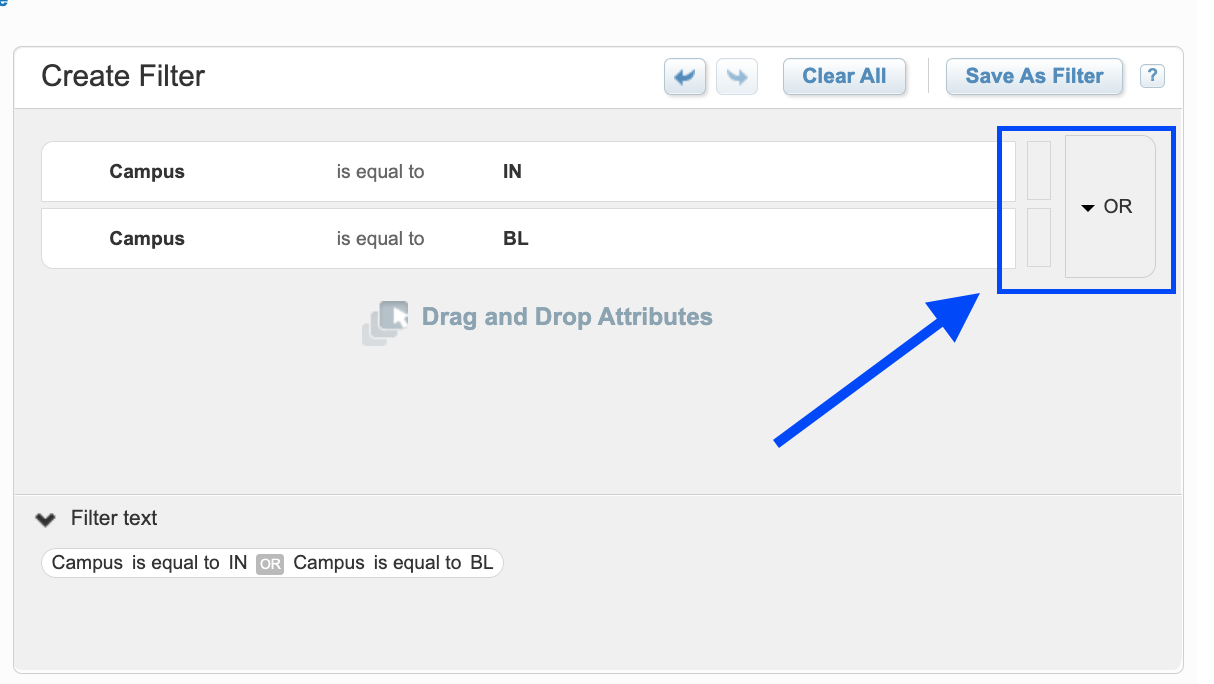
Task: Click the redo arrow icon
Action: click(x=737, y=77)
